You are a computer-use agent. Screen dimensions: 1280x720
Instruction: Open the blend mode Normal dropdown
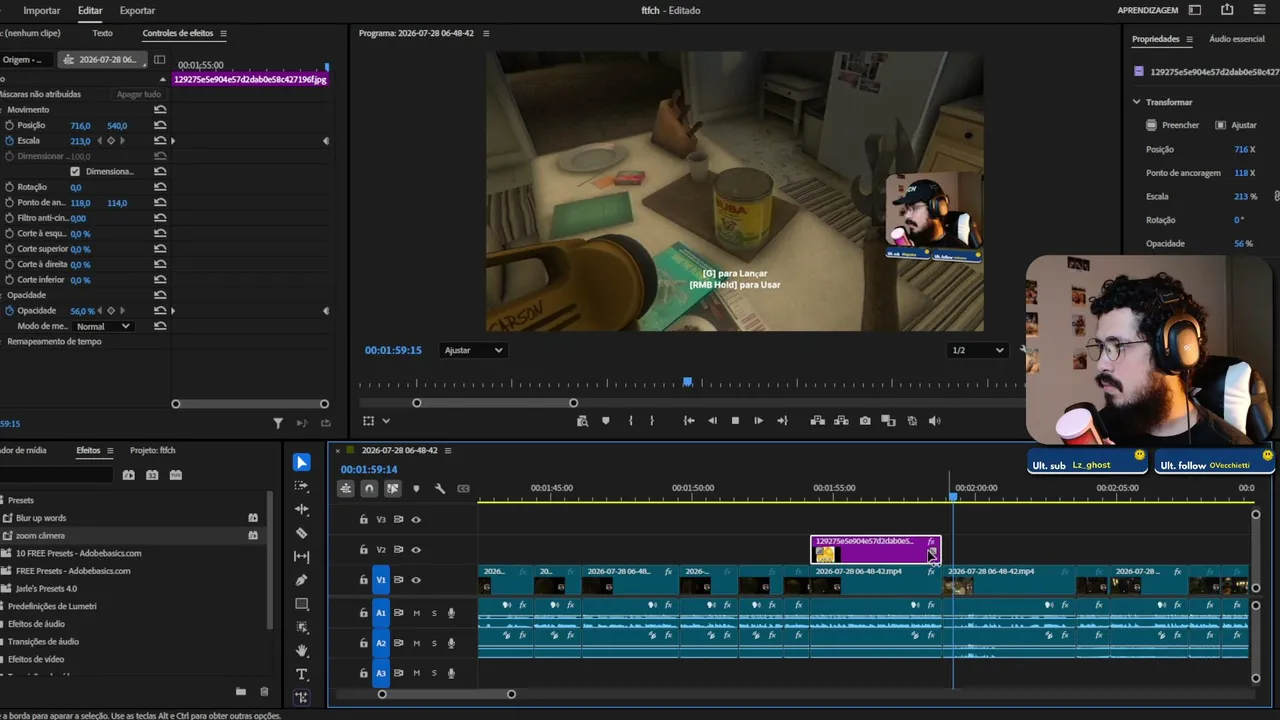click(104, 326)
